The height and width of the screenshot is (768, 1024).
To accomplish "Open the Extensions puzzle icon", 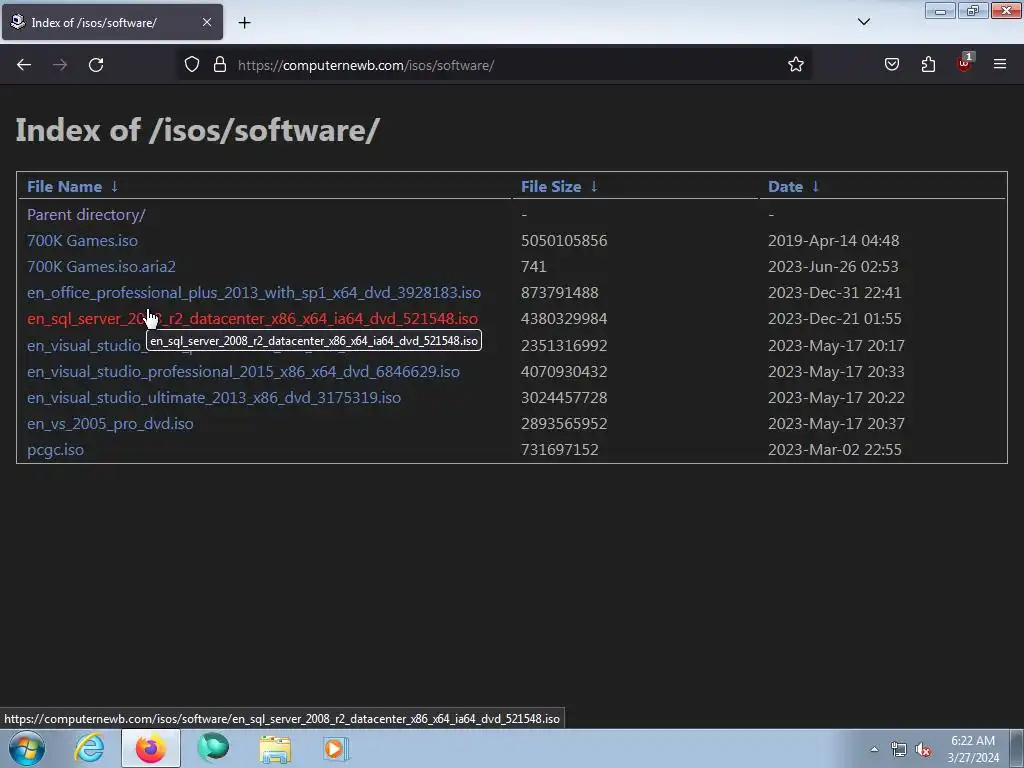I will tap(928, 65).
